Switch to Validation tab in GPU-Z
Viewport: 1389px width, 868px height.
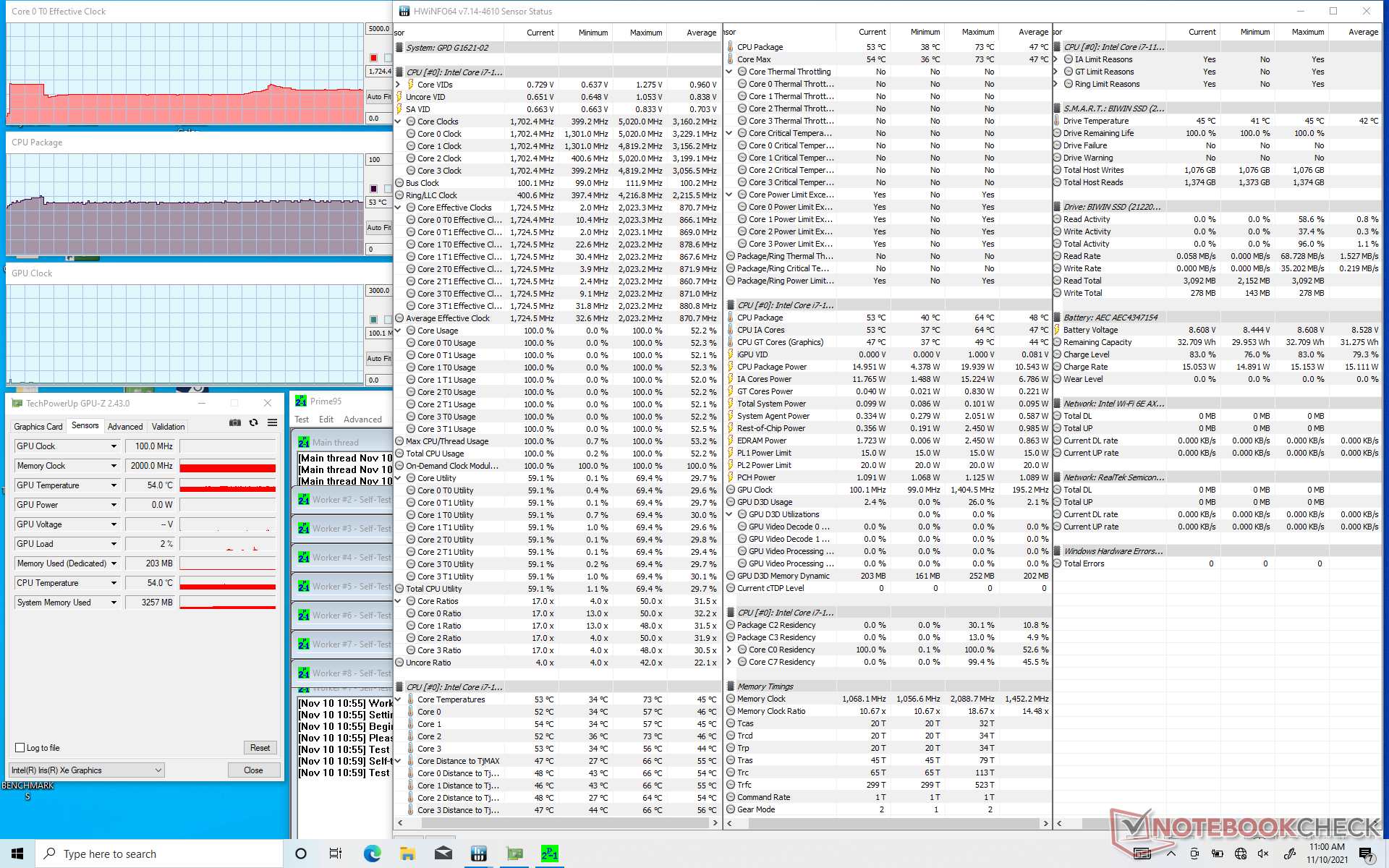click(x=169, y=427)
